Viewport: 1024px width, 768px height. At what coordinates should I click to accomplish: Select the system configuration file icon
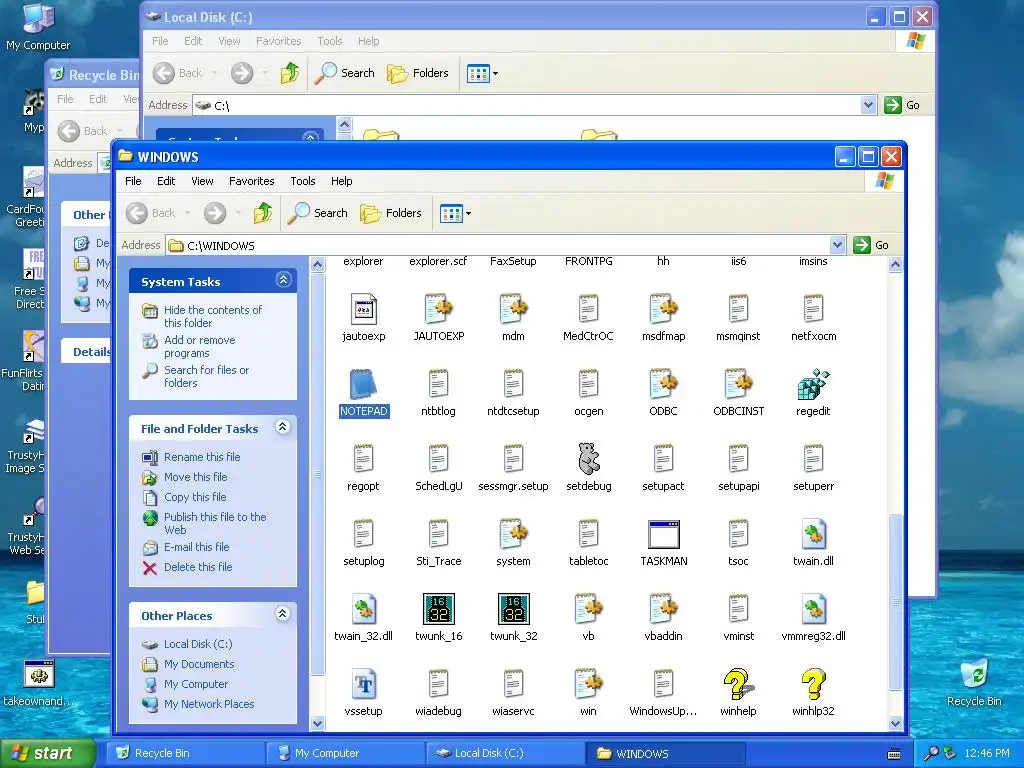tap(513, 534)
